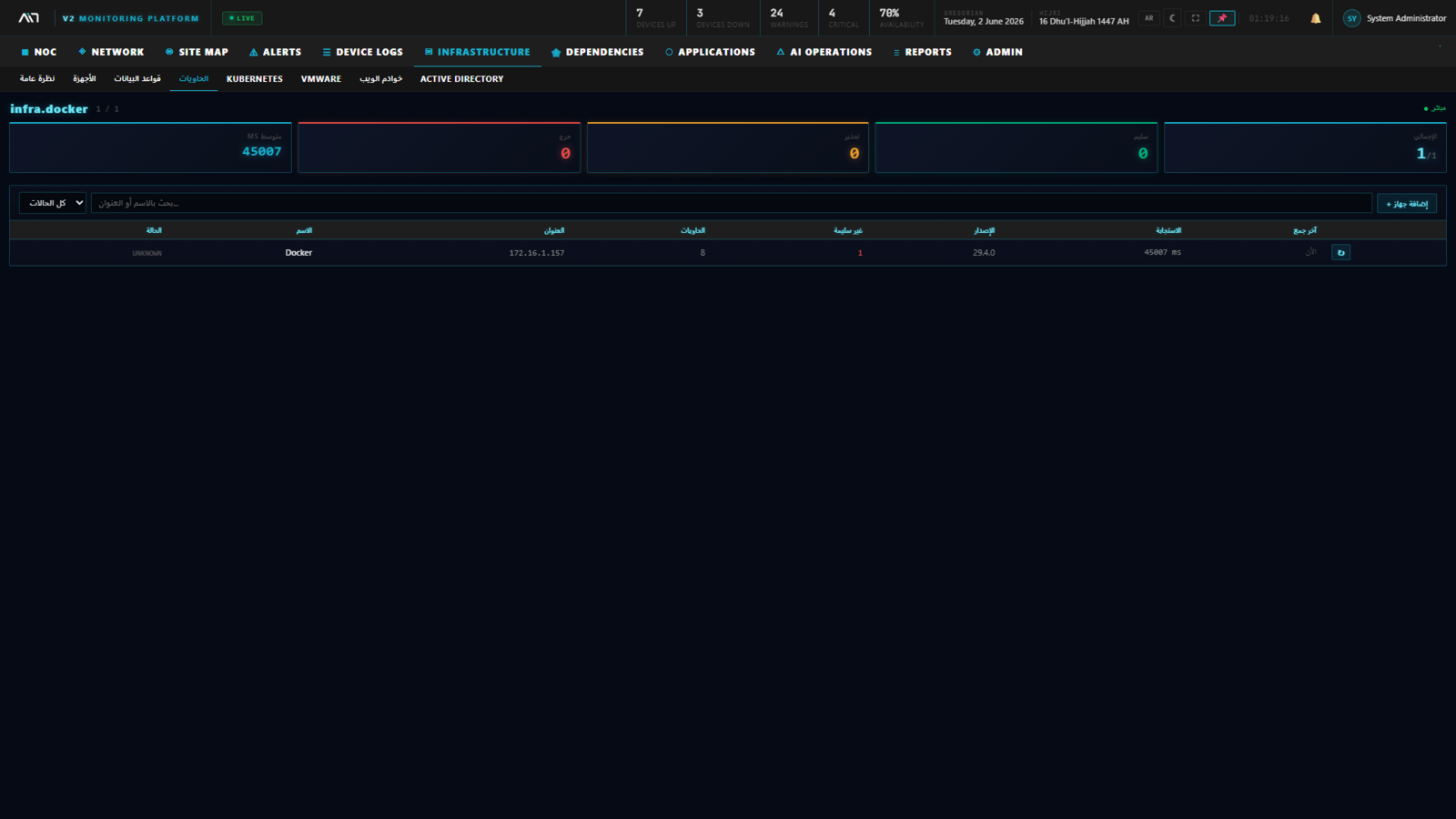Refresh the Docker row with reload icon
The height and width of the screenshot is (819, 1456).
click(x=1340, y=252)
